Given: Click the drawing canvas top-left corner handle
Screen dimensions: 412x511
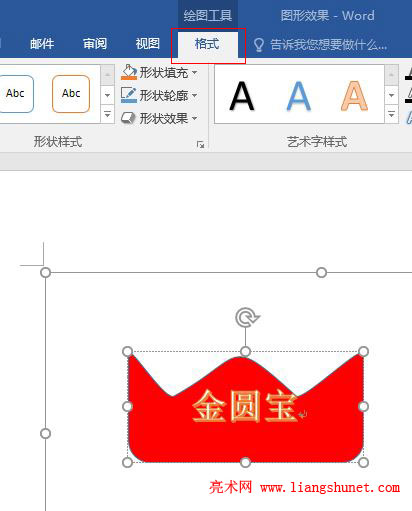Looking at the screenshot, I should [45, 272].
